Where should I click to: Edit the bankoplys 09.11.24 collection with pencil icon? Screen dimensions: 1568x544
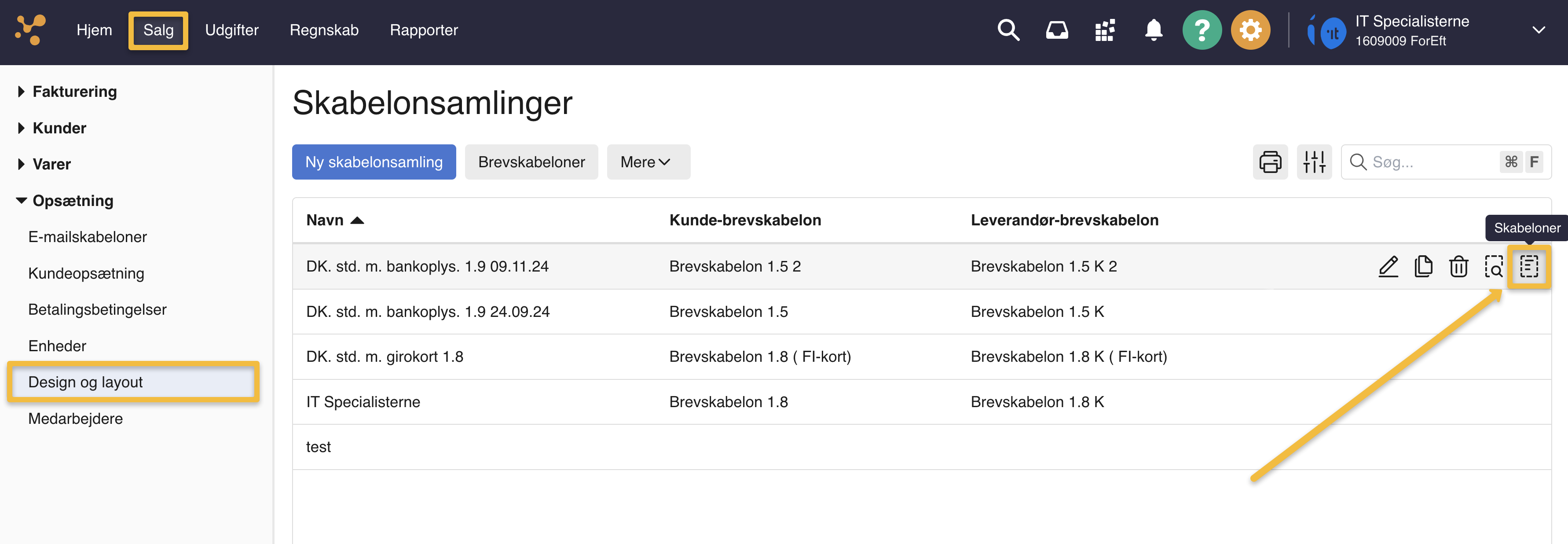1388,266
